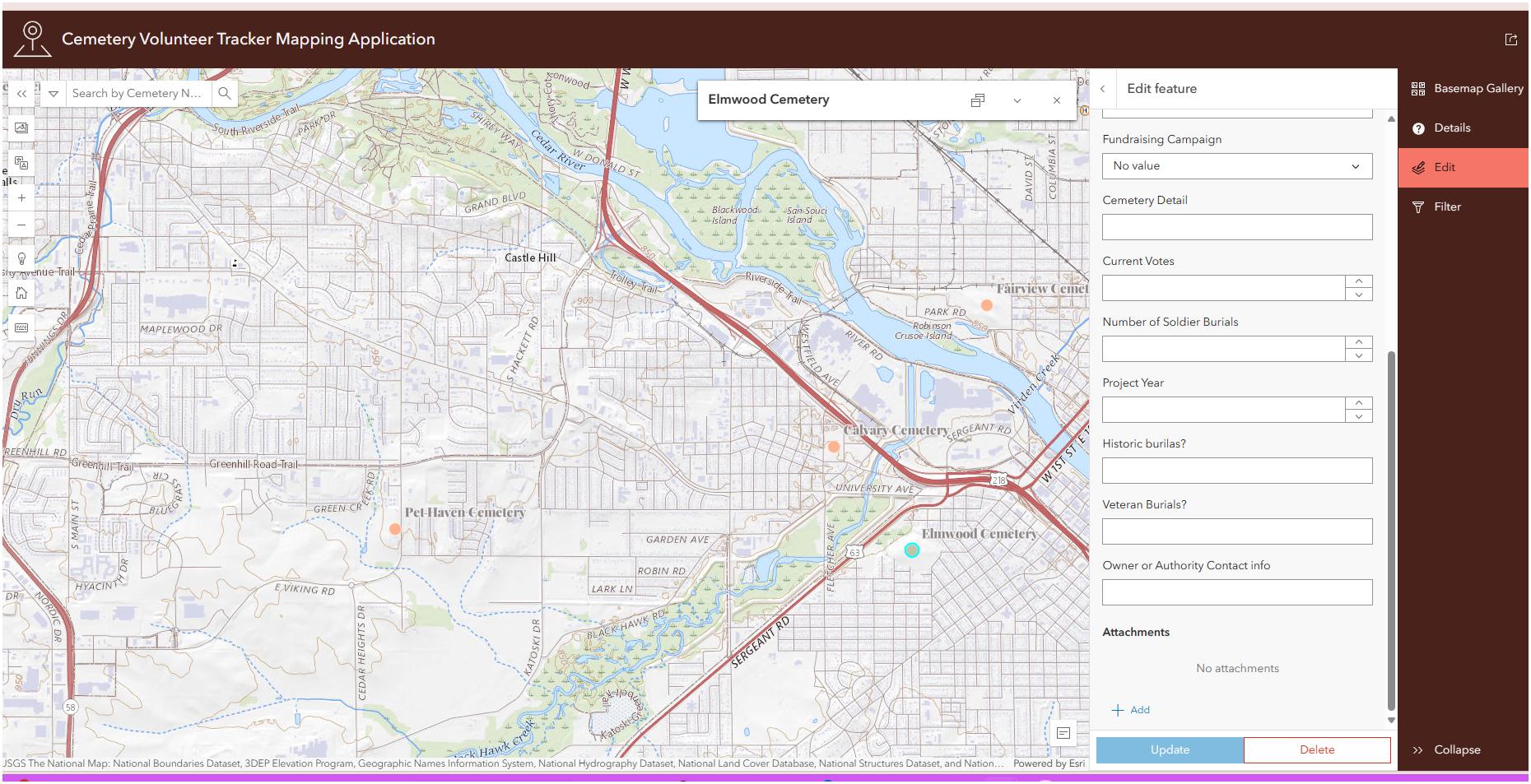Return map to home extent
The height and width of the screenshot is (784, 1531).
22,294
